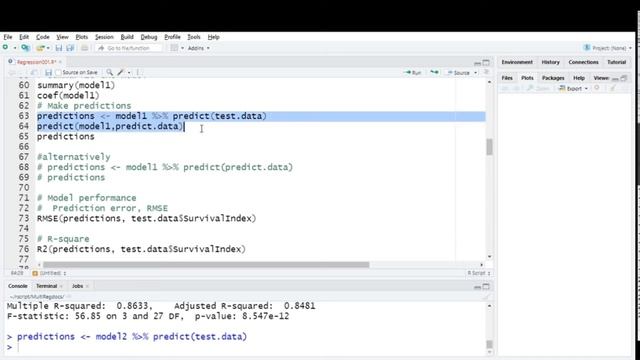This screenshot has width=640, height=360.
Task: Click the Open File folder icon
Action: [x=40, y=48]
